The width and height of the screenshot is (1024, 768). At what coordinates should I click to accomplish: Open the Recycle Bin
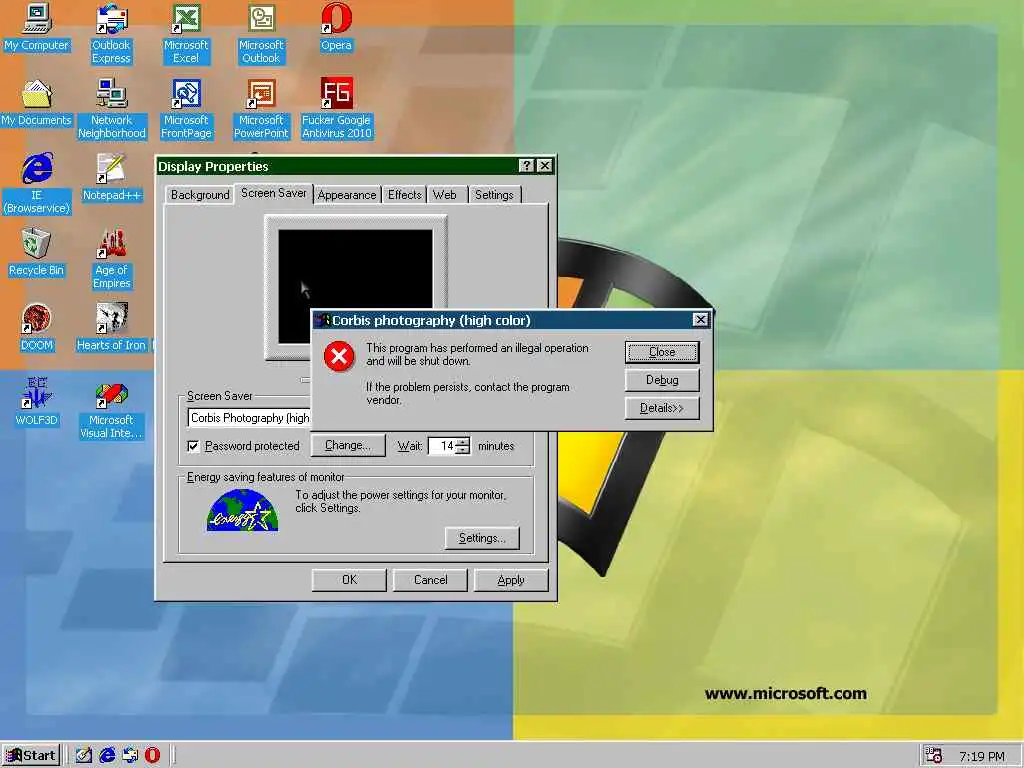[x=37, y=252]
